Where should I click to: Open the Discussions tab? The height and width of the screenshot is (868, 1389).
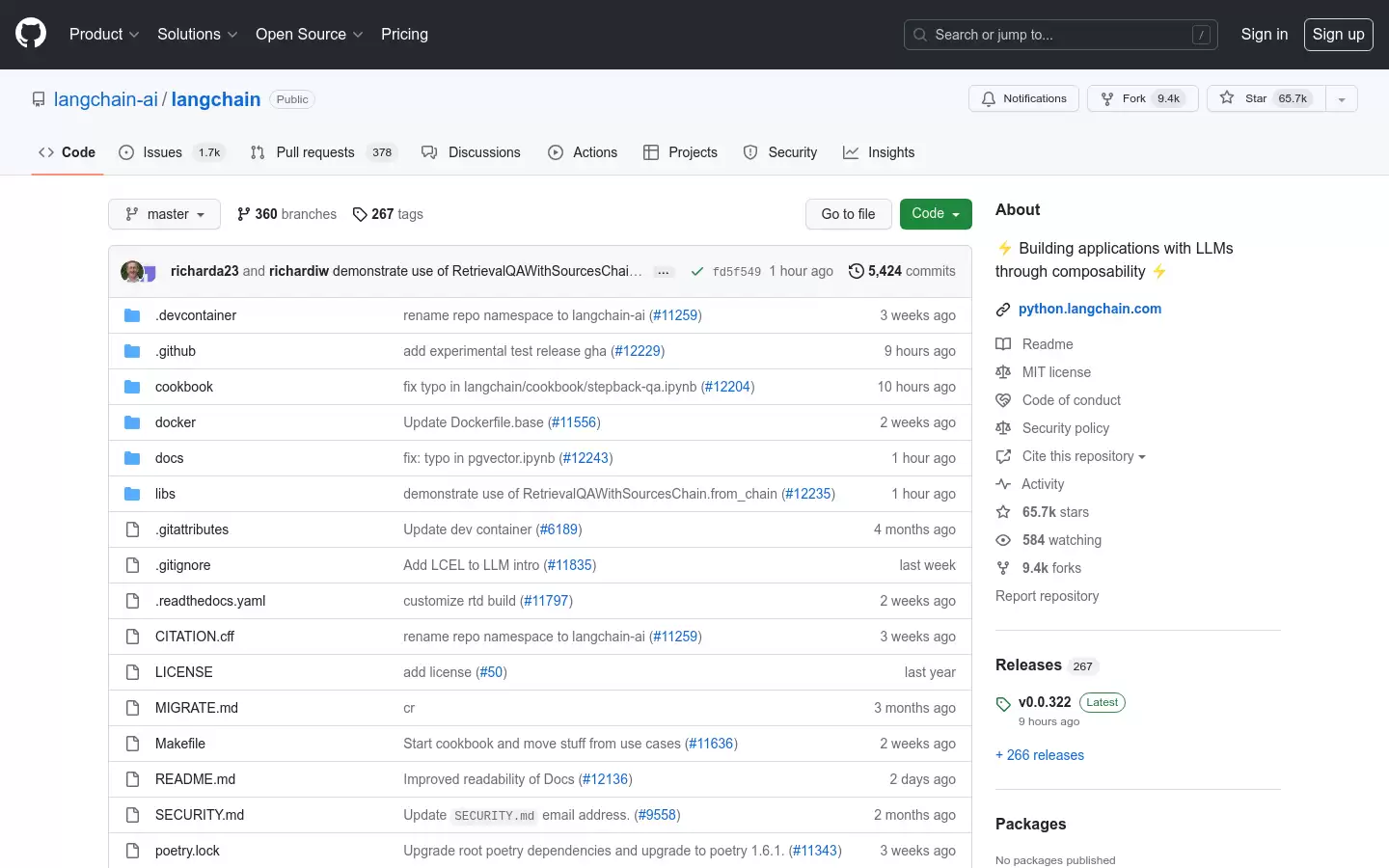[471, 152]
